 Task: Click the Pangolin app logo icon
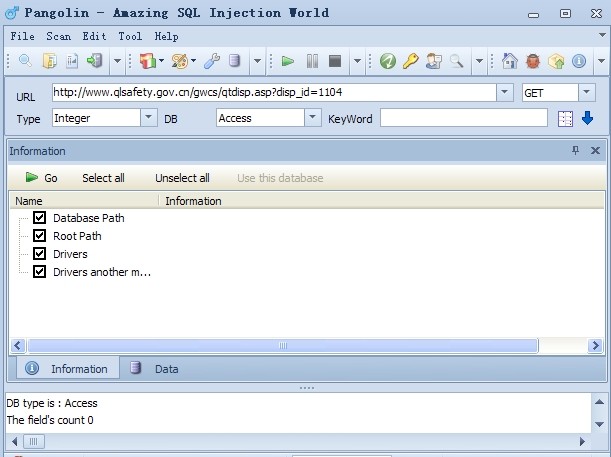pyautogui.click(x=12, y=13)
